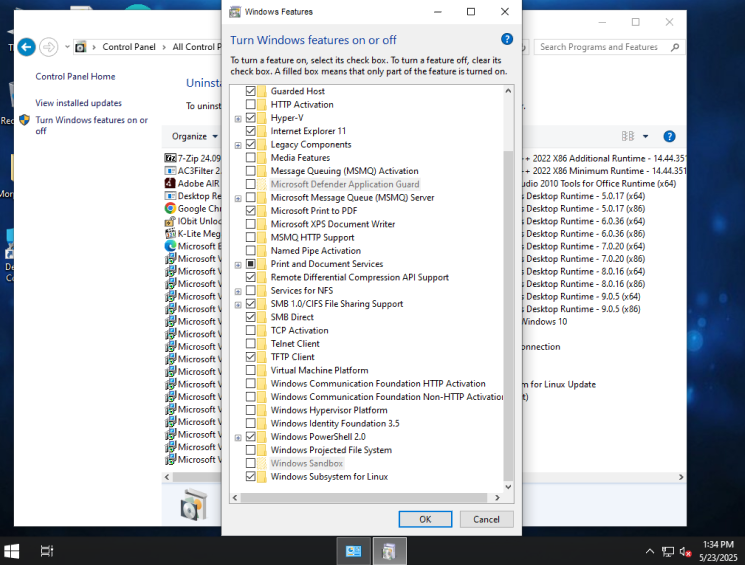Uncheck the Guarded Host feature
Viewport: 745px width, 565px height.
(x=250, y=91)
